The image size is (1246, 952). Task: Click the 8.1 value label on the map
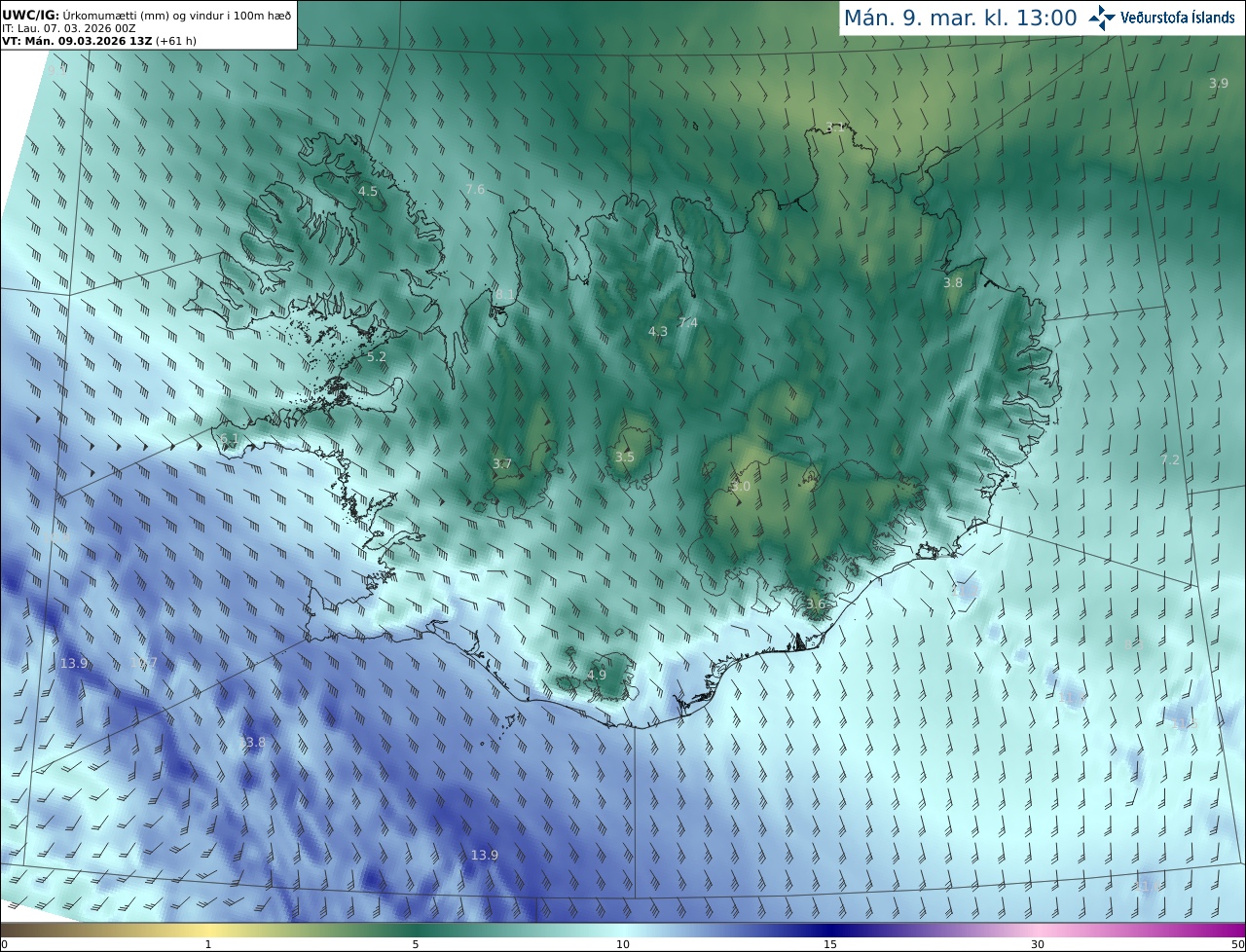click(x=504, y=294)
